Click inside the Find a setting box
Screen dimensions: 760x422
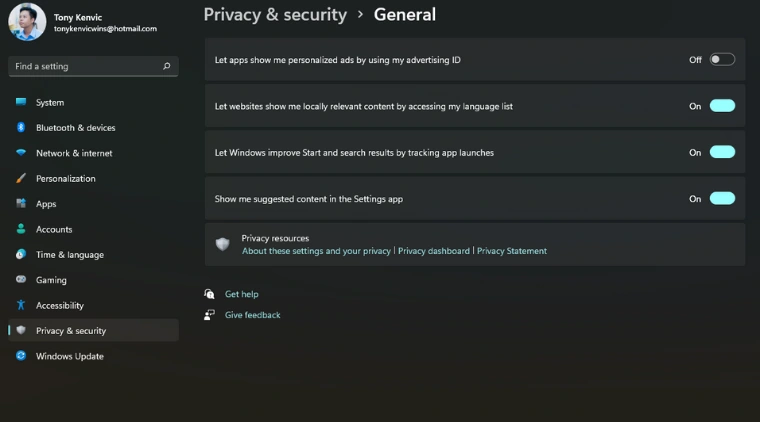coord(85,66)
